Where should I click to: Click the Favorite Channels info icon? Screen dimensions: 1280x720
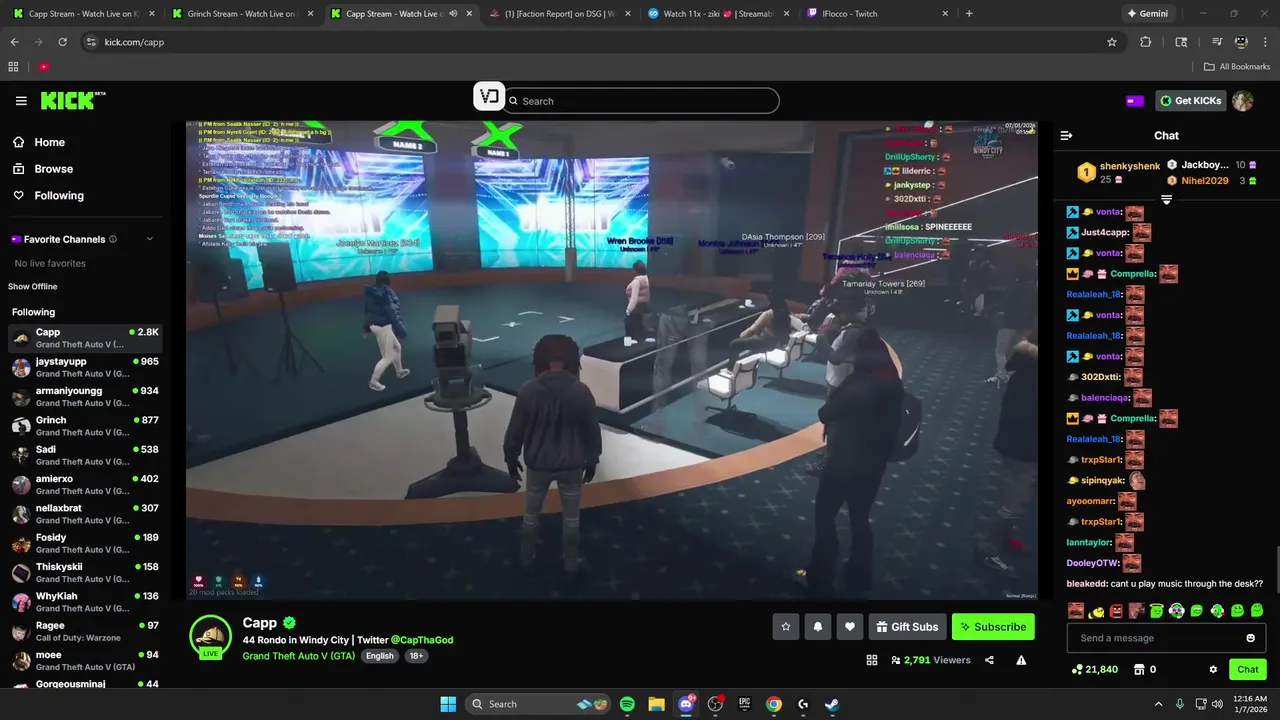pyautogui.click(x=113, y=239)
